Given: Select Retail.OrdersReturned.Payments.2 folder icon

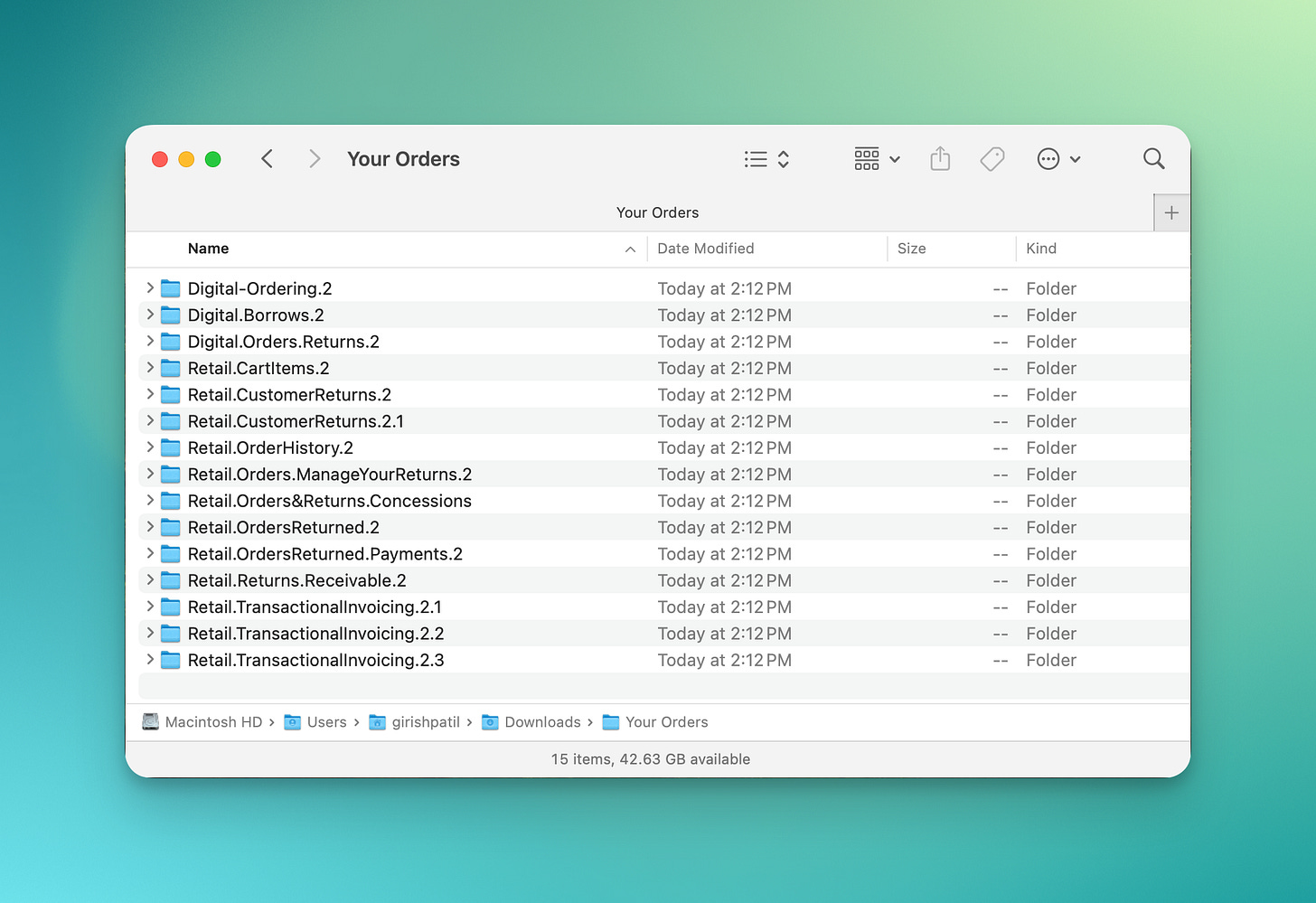Looking at the screenshot, I should click(171, 553).
